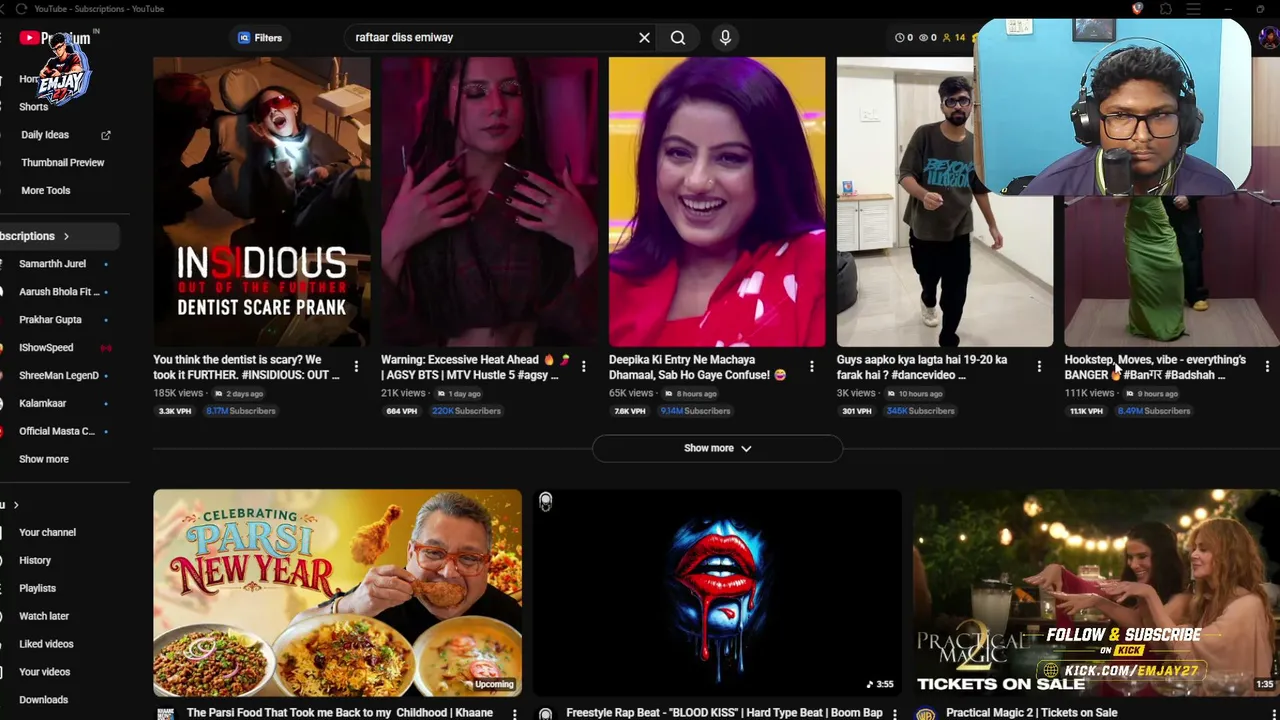The image size is (1280, 720).
Task: Click the external-link icon beside Daily Ideas
Action: (x=106, y=135)
